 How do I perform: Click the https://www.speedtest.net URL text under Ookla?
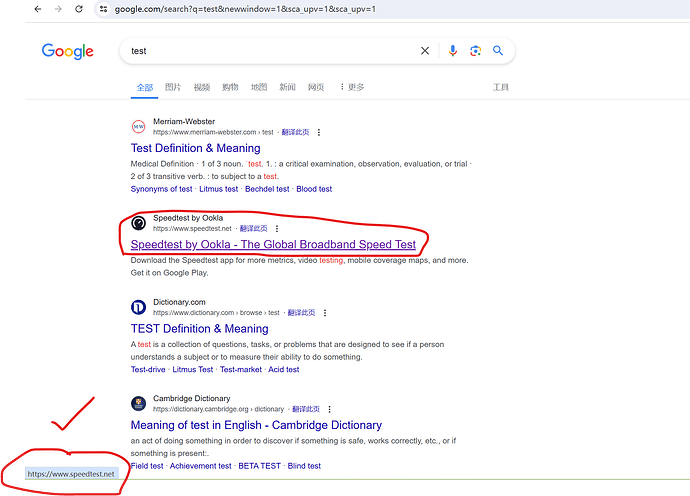[x=192, y=228]
